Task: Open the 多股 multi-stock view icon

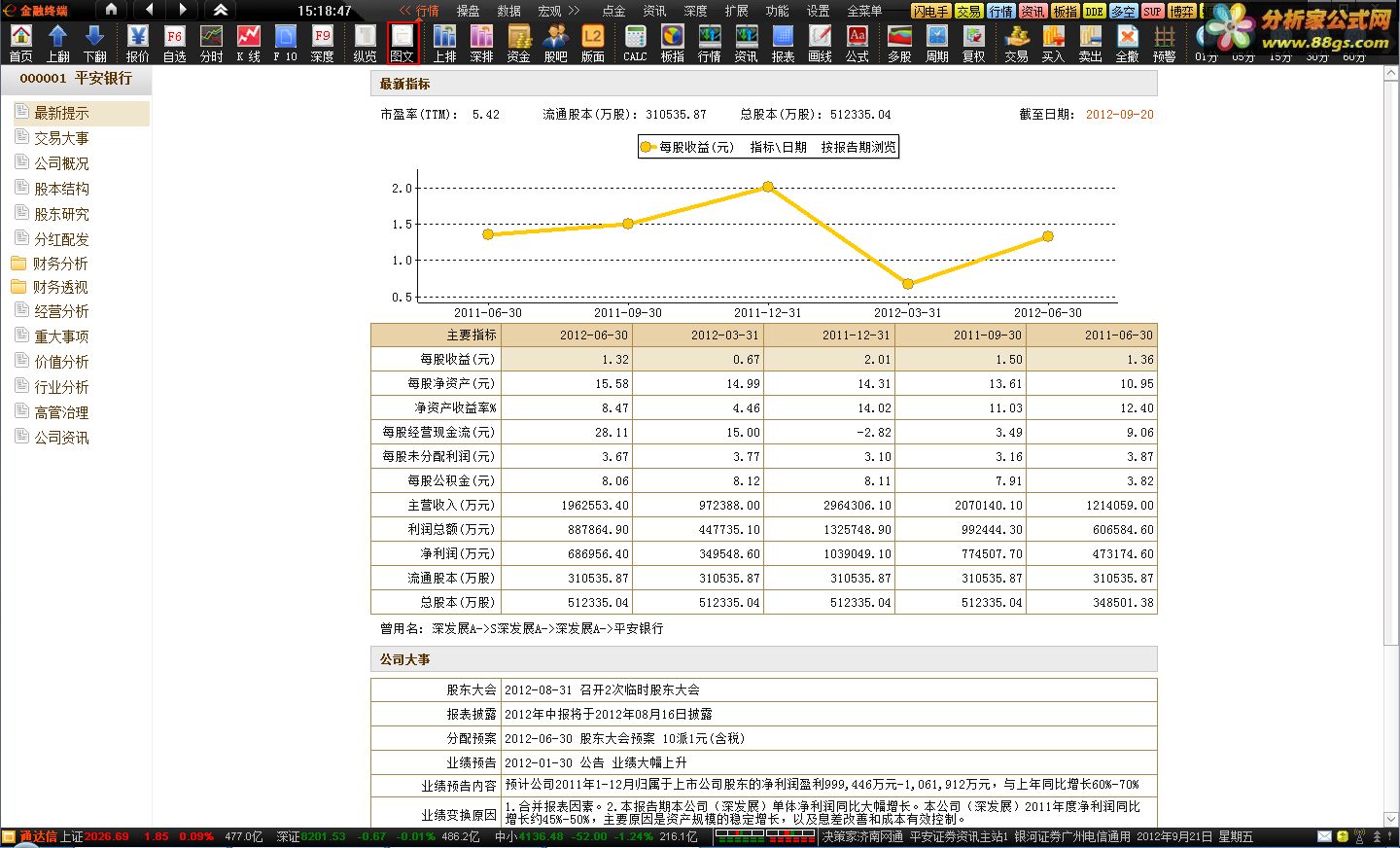Action: [899, 43]
